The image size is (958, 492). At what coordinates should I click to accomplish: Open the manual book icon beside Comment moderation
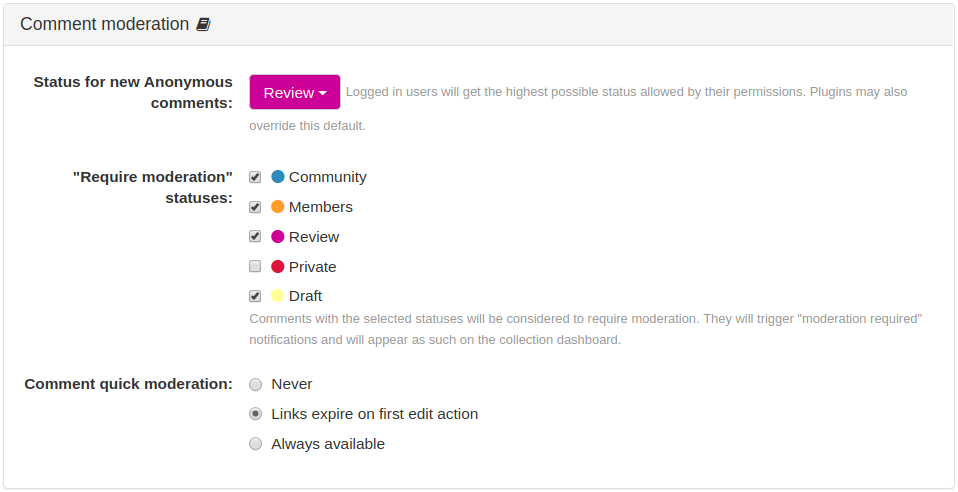[x=203, y=24]
